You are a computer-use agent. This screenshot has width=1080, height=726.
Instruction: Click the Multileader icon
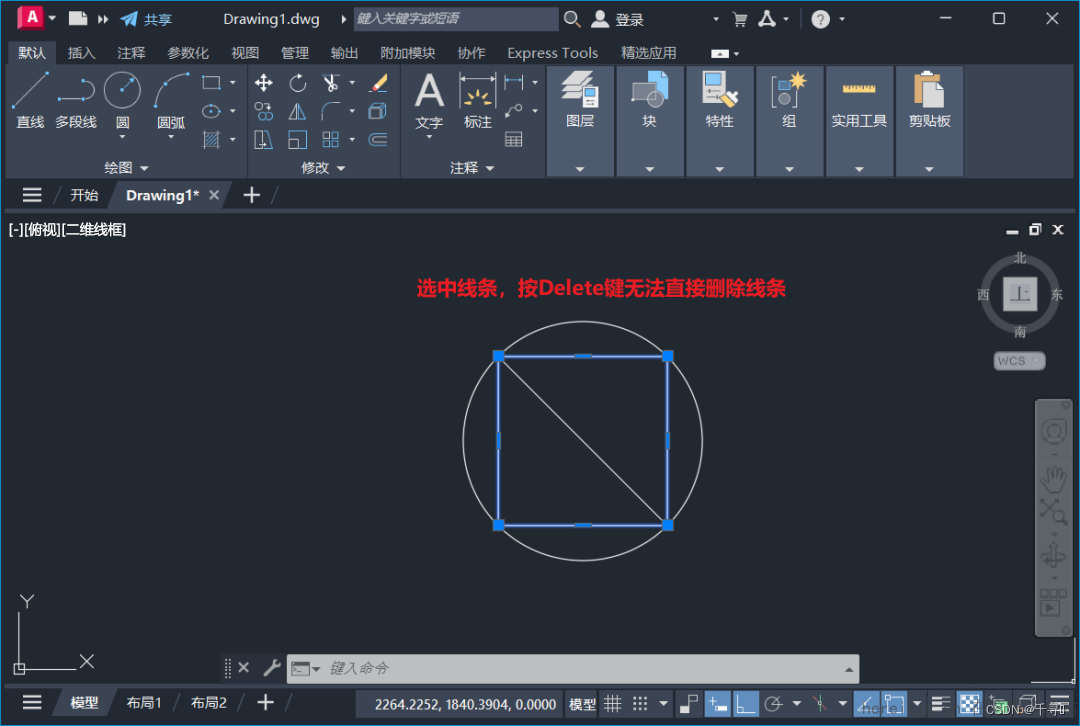514,111
